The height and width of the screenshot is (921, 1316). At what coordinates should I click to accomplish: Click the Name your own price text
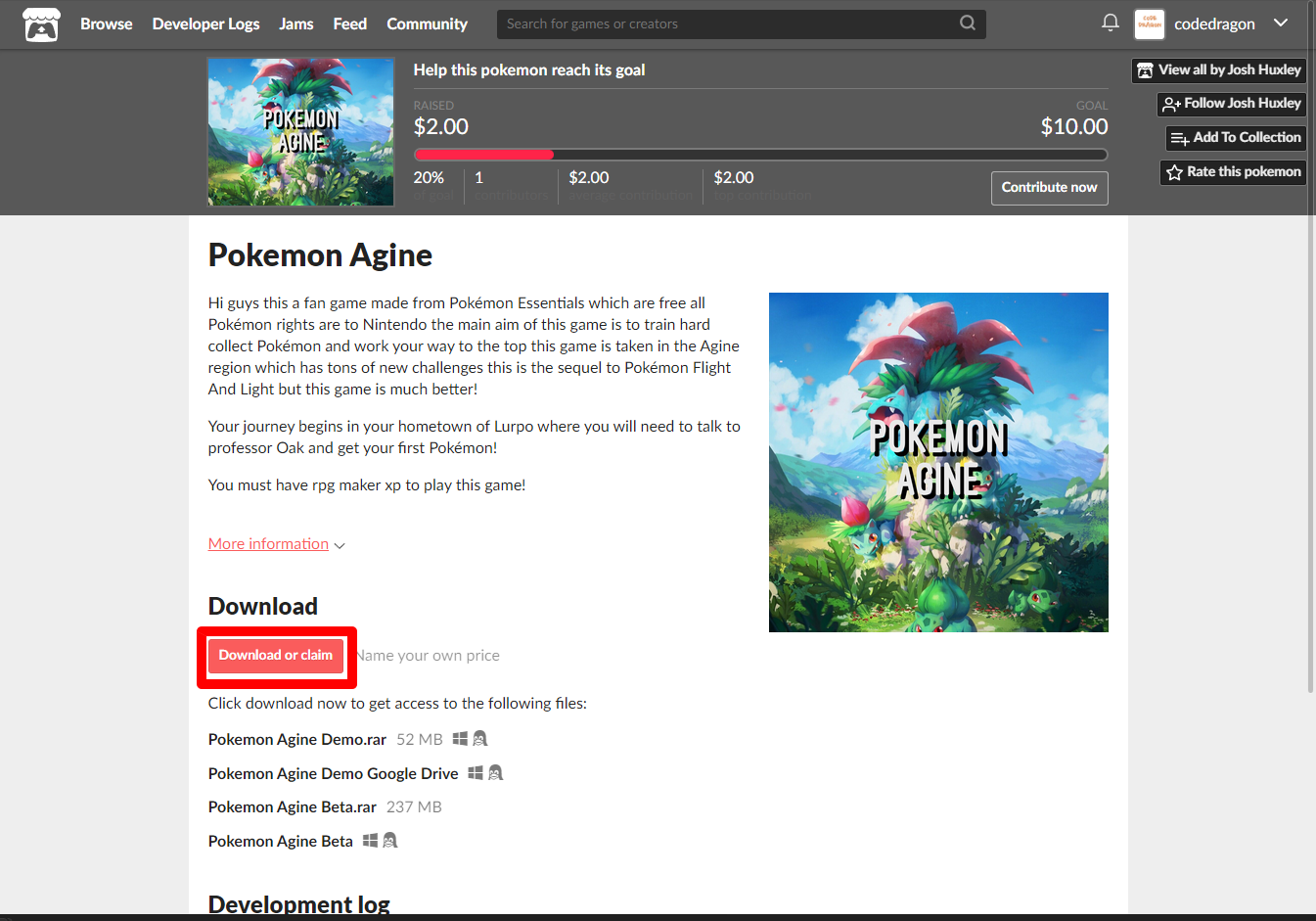[x=428, y=656]
